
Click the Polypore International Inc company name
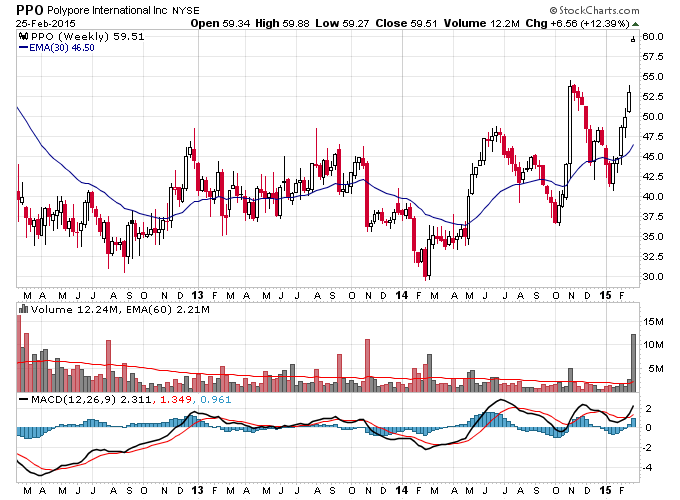(x=107, y=10)
